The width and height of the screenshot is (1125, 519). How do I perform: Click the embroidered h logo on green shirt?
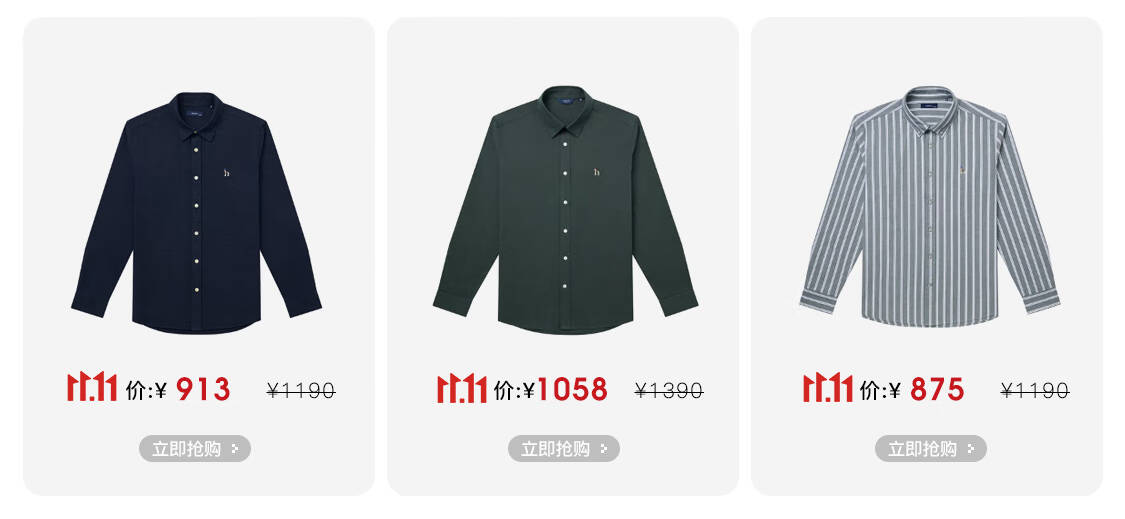(x=597, y=172)
